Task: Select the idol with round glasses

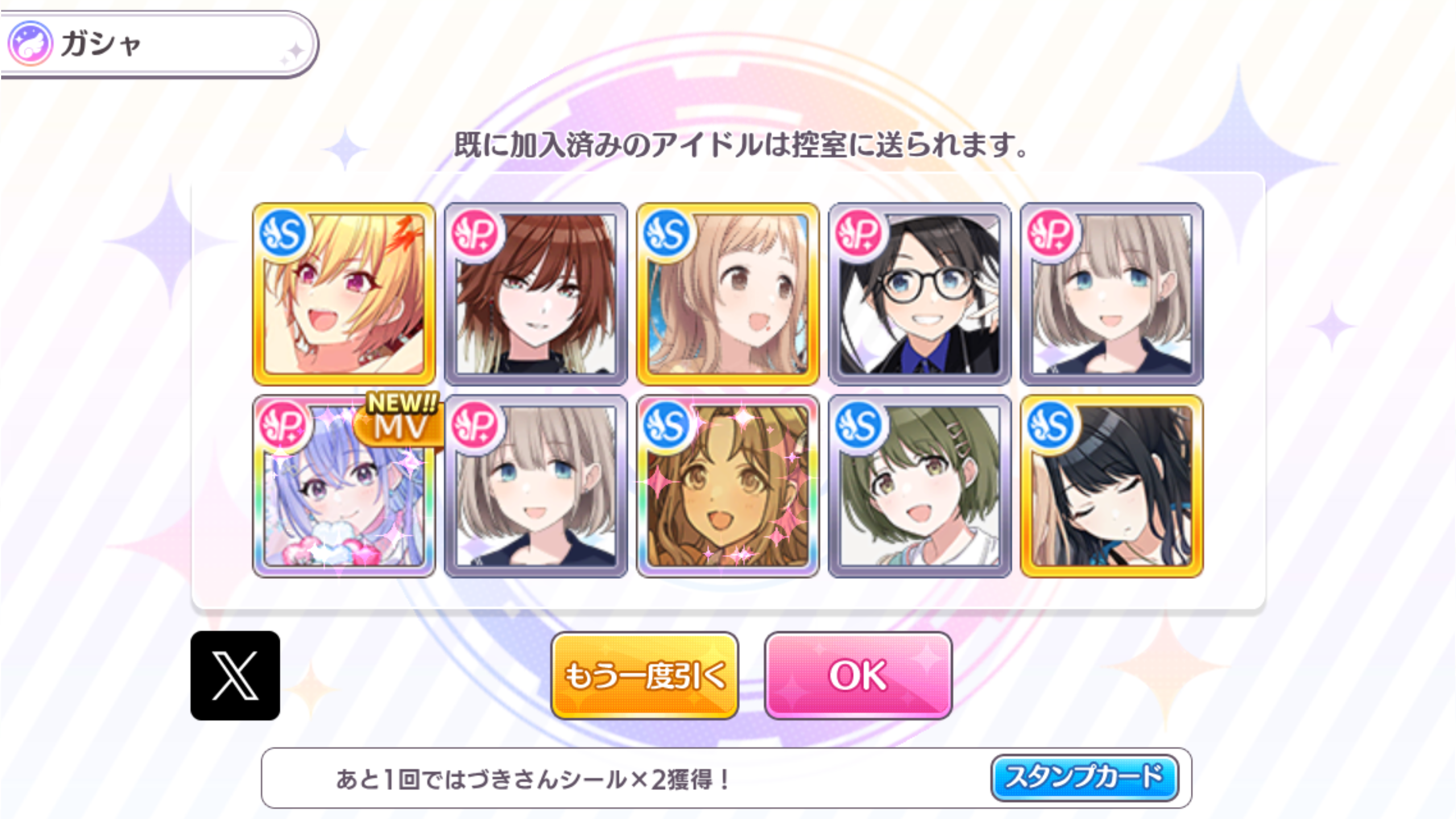Action: pyautogui.click(x=919, y=294)
